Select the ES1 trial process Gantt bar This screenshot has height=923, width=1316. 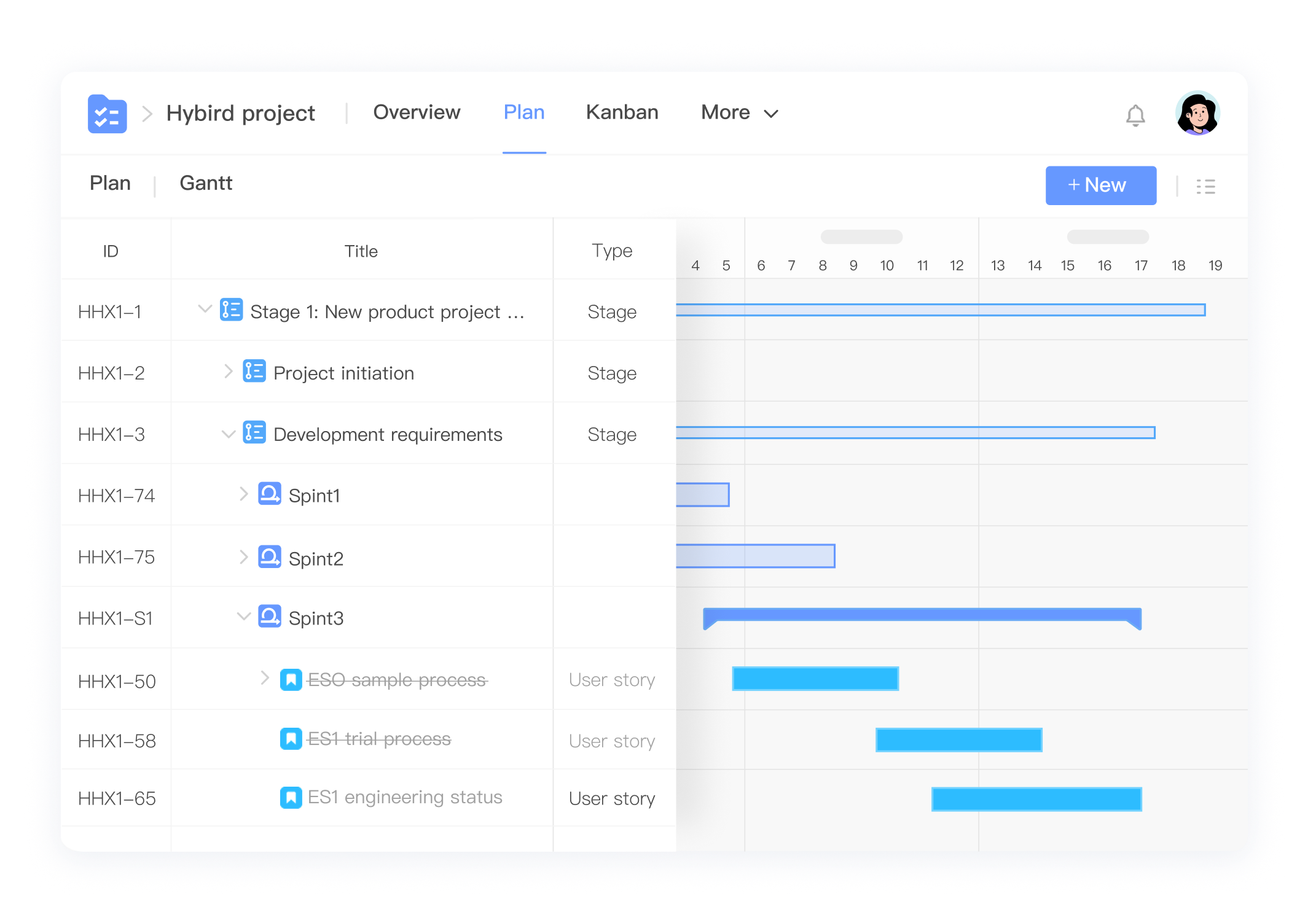(x=958, y=740)
